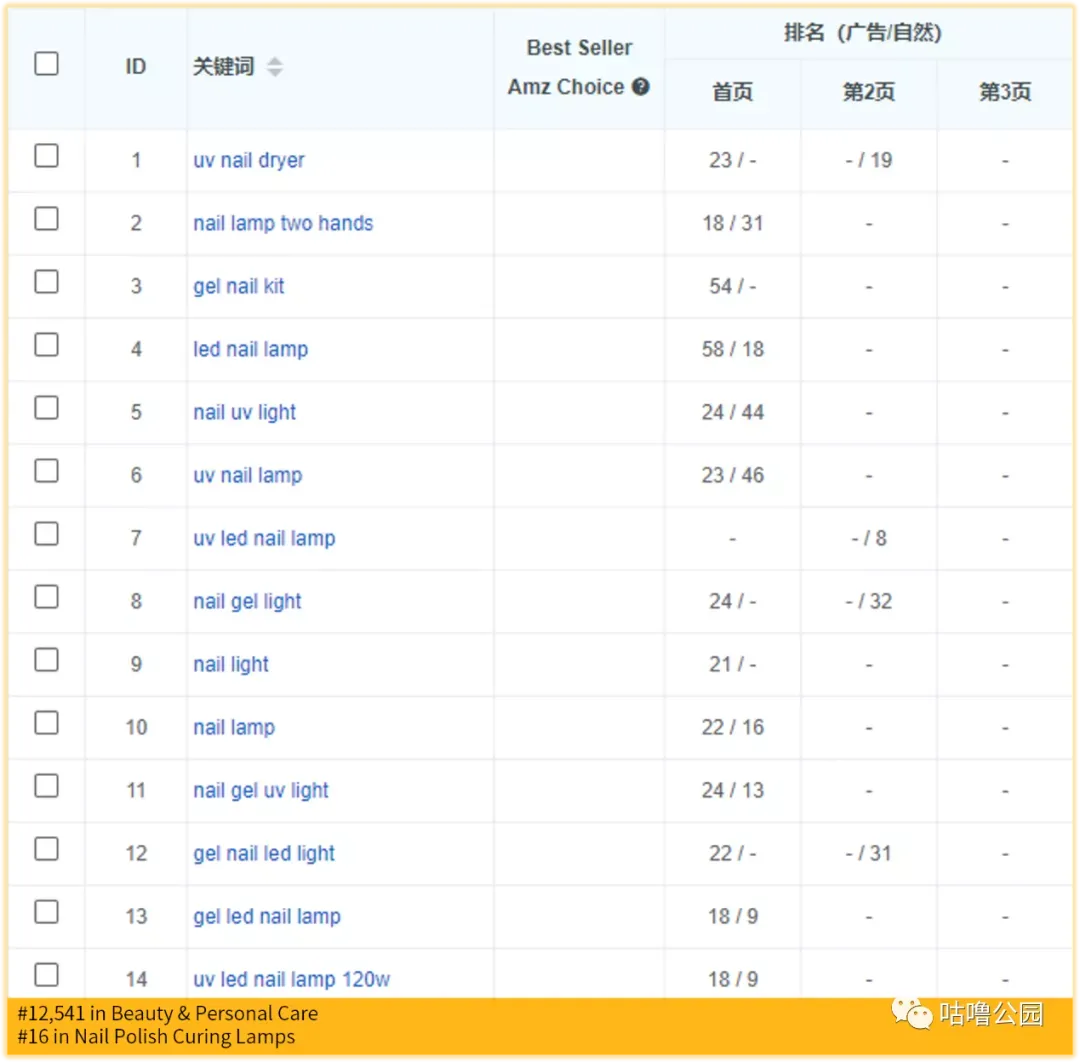Select the 24 / 13 rank cell
The height and width of the screenshot is (1062, 1080).
(x=732, y=791)
